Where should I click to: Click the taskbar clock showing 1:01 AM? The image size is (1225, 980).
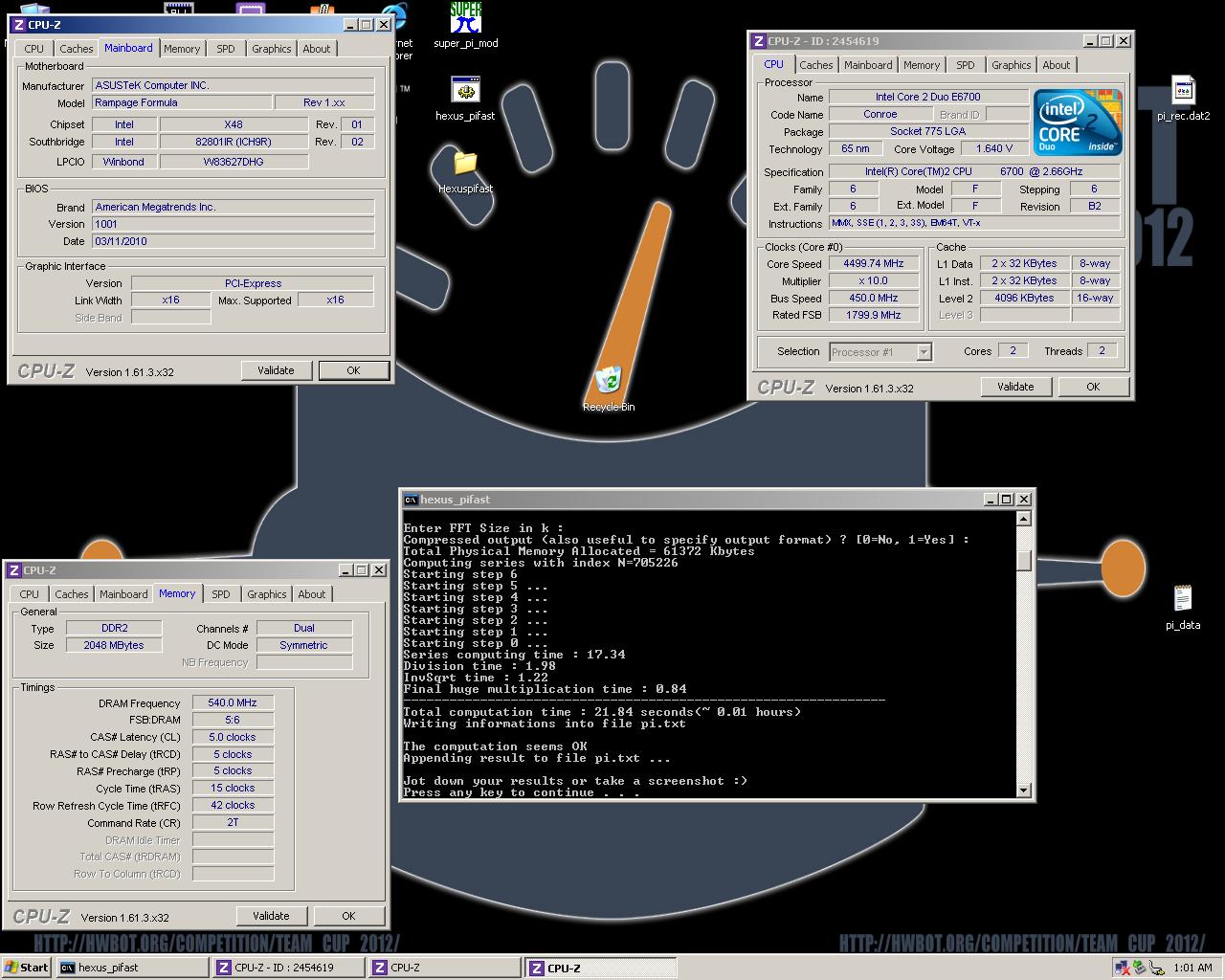click(1192, 968)
